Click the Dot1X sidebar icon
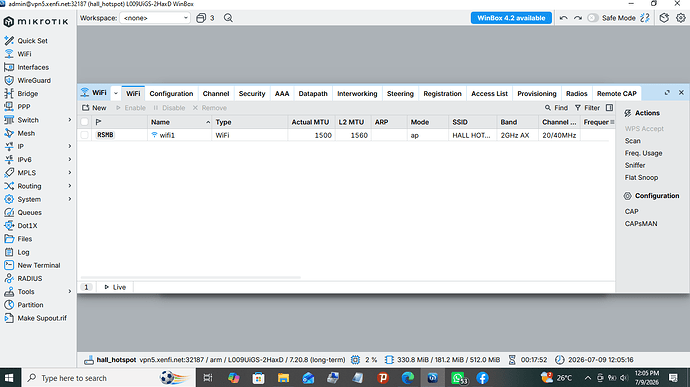The image size is (690, 387). 9,225
